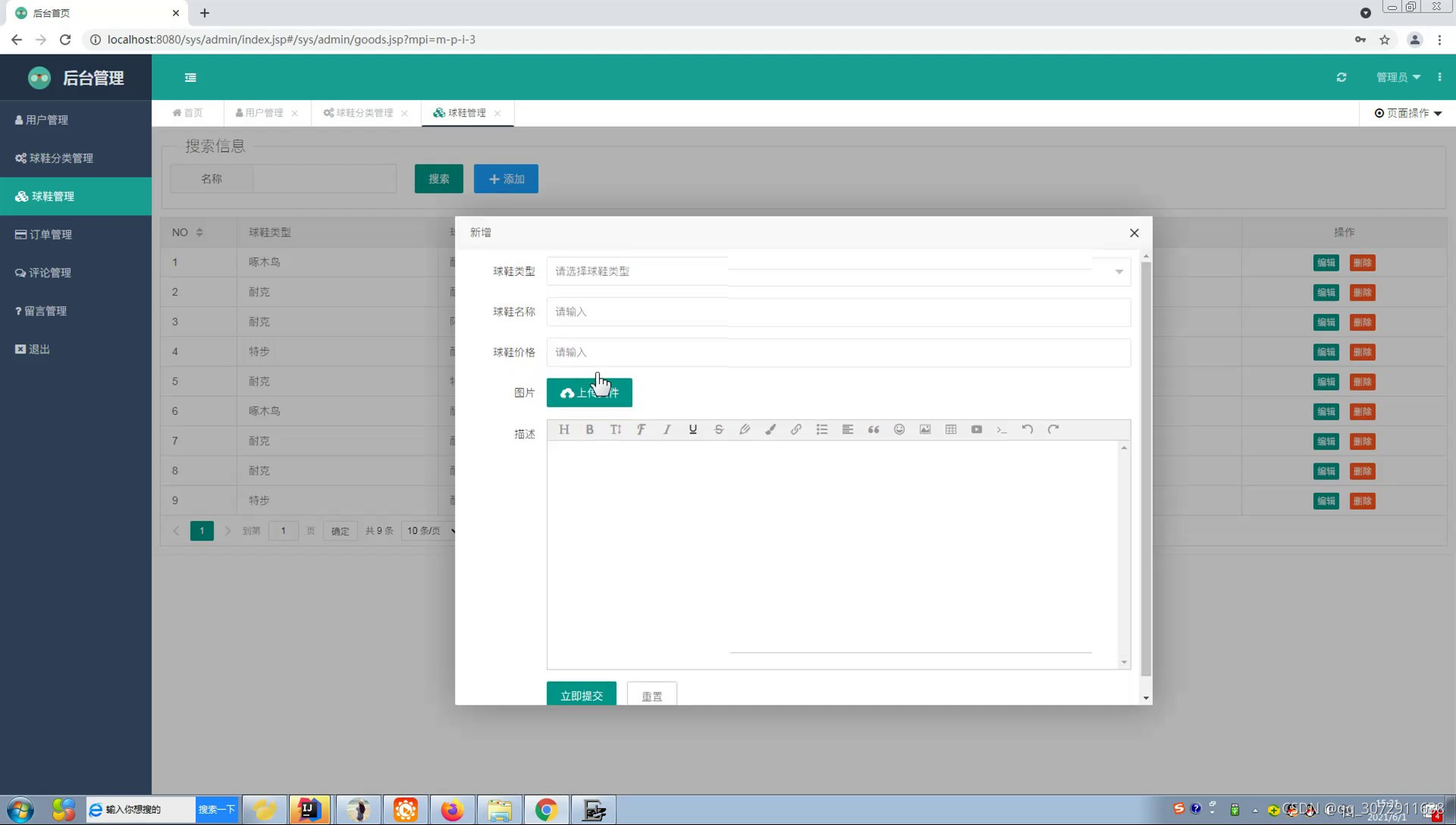This screenshot has height=825, width=1456.
Task: Open 用户管理 in the sidebar
Action: click(76, 120)
